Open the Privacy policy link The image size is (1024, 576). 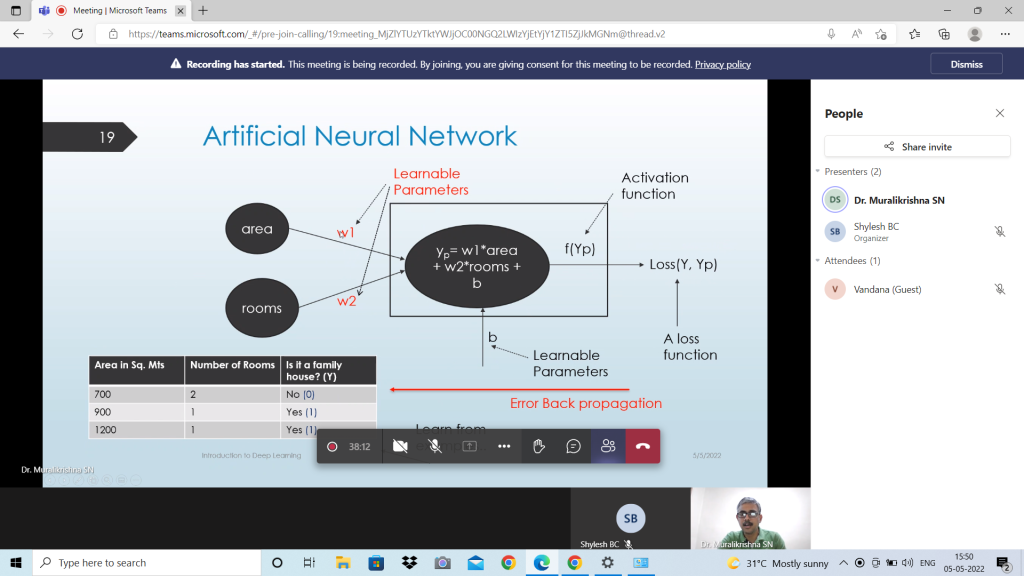point(722,64)
